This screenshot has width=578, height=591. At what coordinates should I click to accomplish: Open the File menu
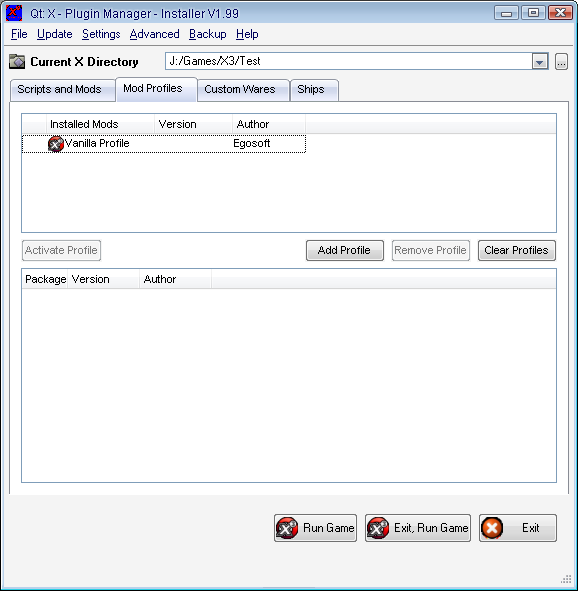coord(19,34)
